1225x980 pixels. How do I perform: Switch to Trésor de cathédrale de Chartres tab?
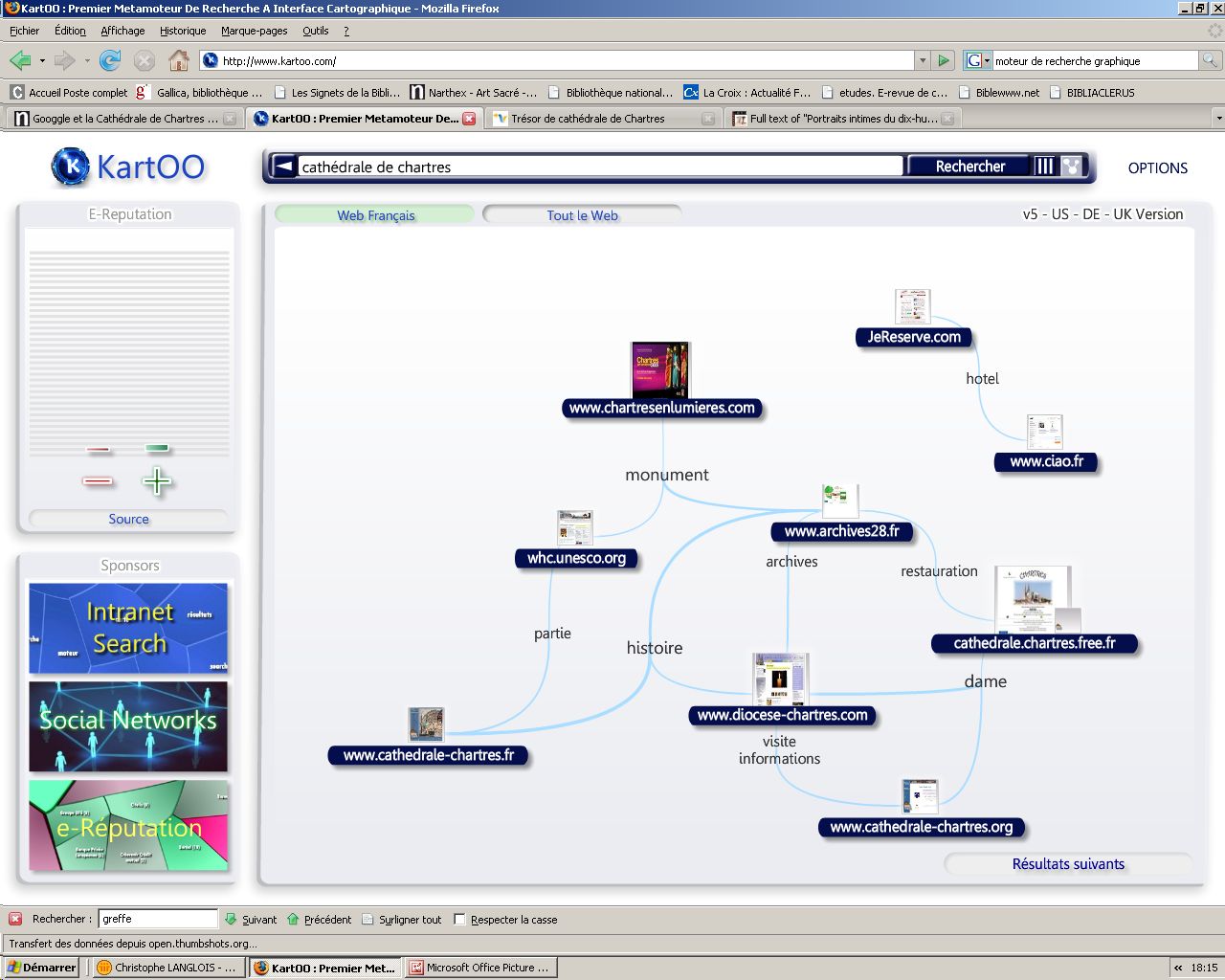603,119
